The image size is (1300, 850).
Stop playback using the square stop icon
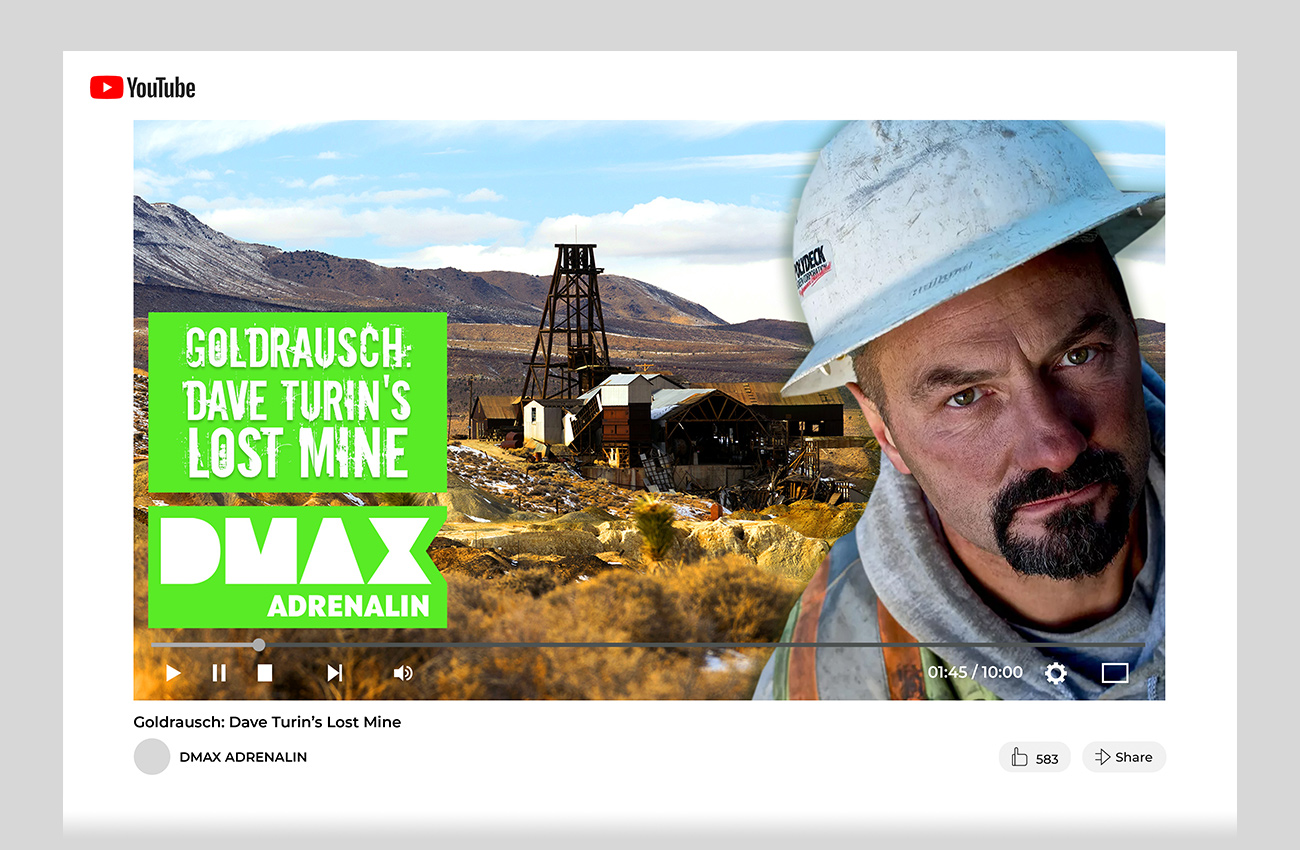coord(265,673)
